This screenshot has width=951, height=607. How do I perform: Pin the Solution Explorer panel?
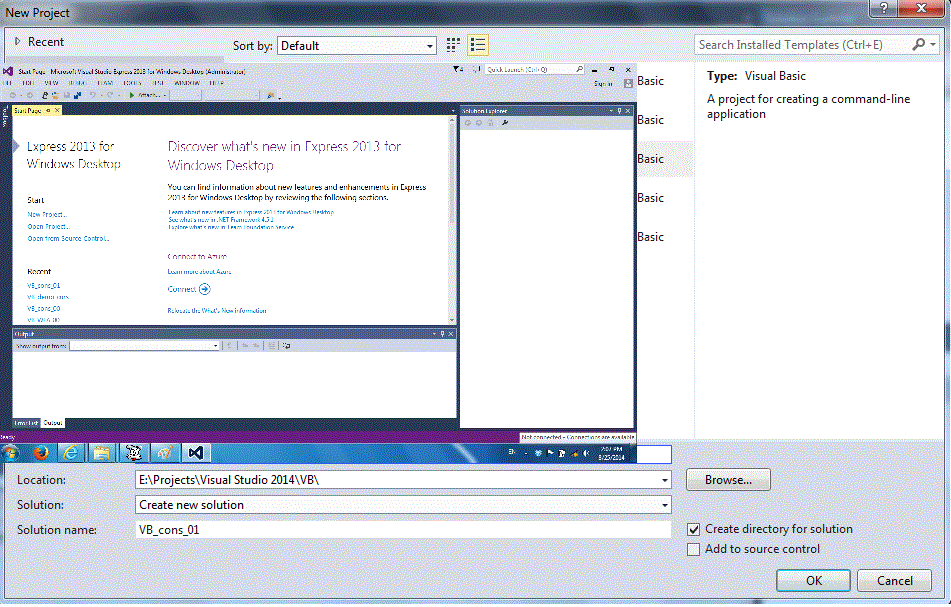tap(619, 111)
